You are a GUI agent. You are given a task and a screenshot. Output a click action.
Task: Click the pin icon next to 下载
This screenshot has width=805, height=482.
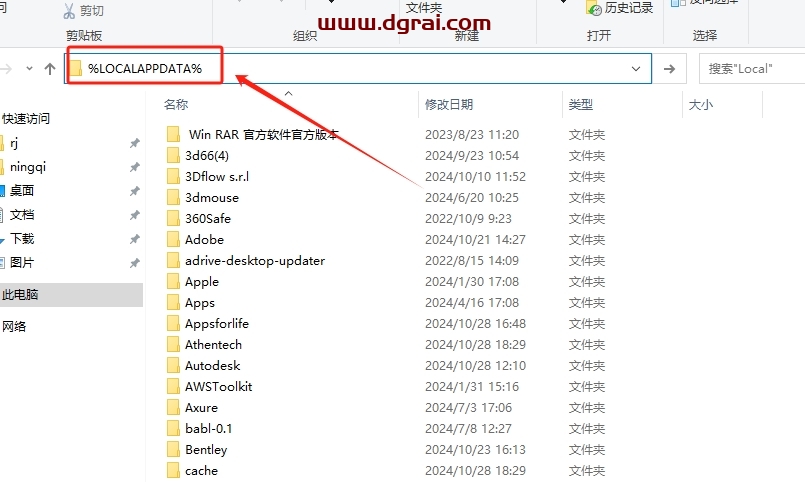[x=135, y=239]
